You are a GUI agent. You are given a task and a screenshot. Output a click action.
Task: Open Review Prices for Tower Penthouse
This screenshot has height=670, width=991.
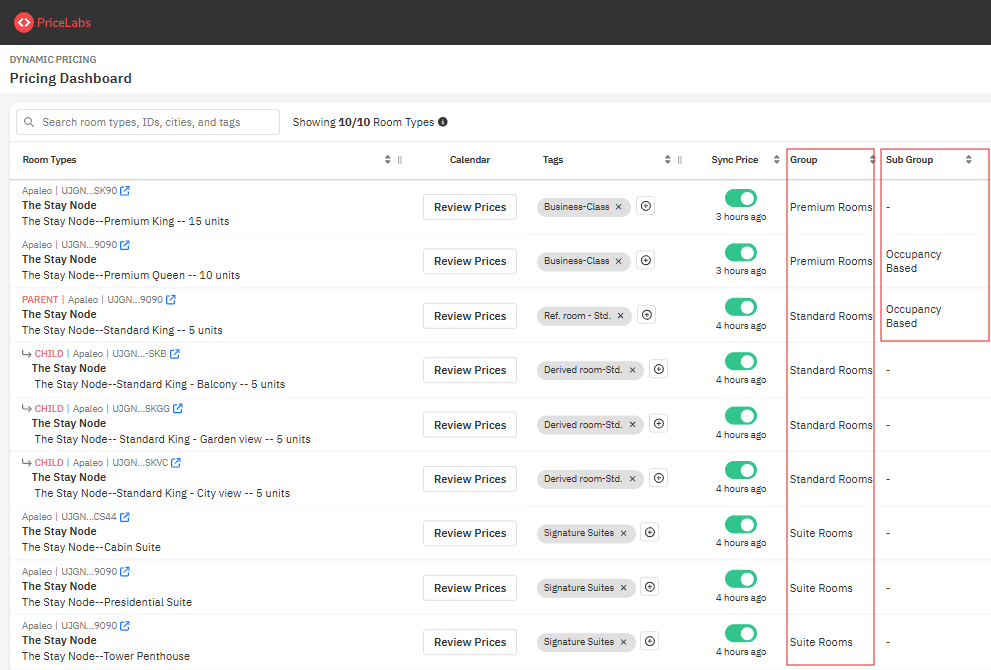point(470,642)
